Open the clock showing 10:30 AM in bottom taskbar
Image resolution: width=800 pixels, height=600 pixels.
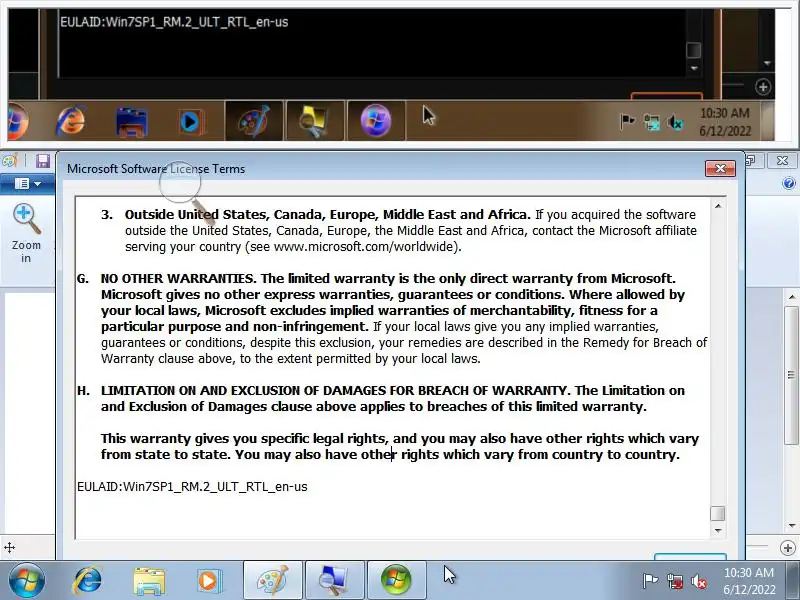click(749, 581)
